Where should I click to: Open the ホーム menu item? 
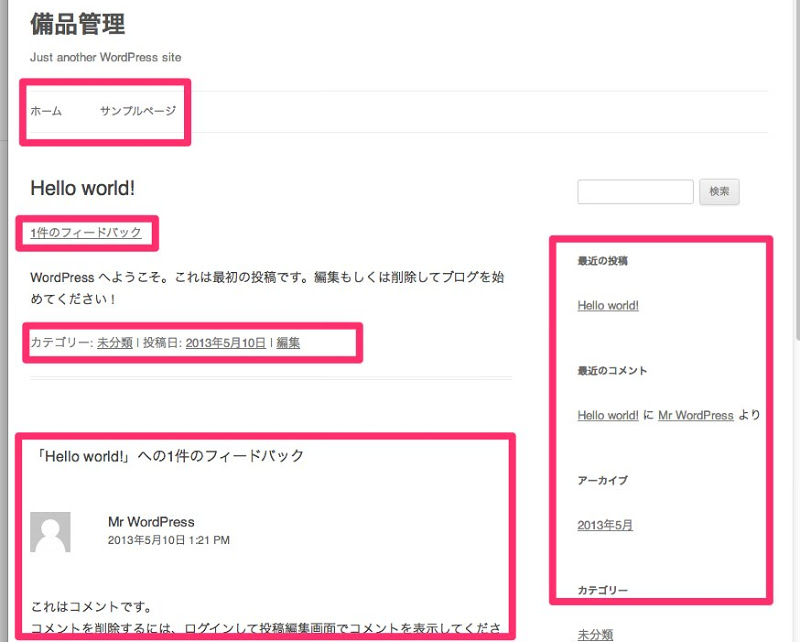pyautogui.click(x=46, y=111)
